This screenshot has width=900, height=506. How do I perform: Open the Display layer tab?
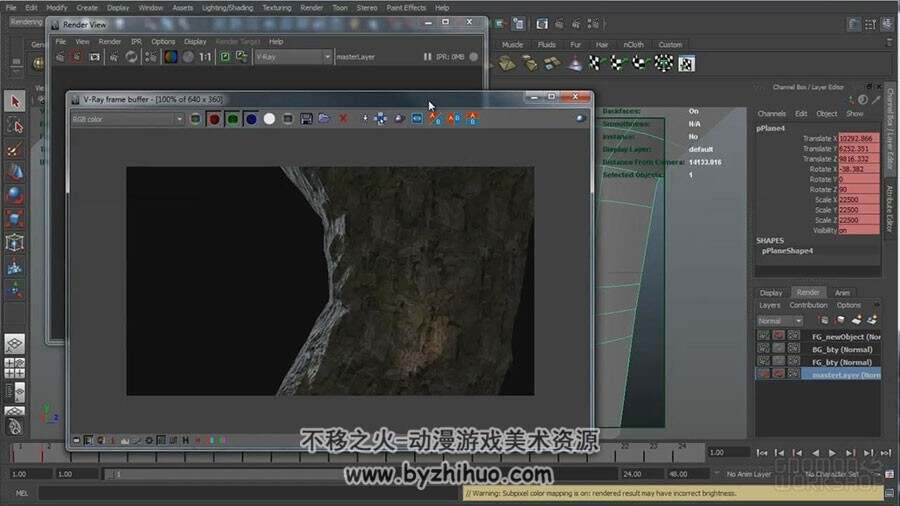(771, 293)
